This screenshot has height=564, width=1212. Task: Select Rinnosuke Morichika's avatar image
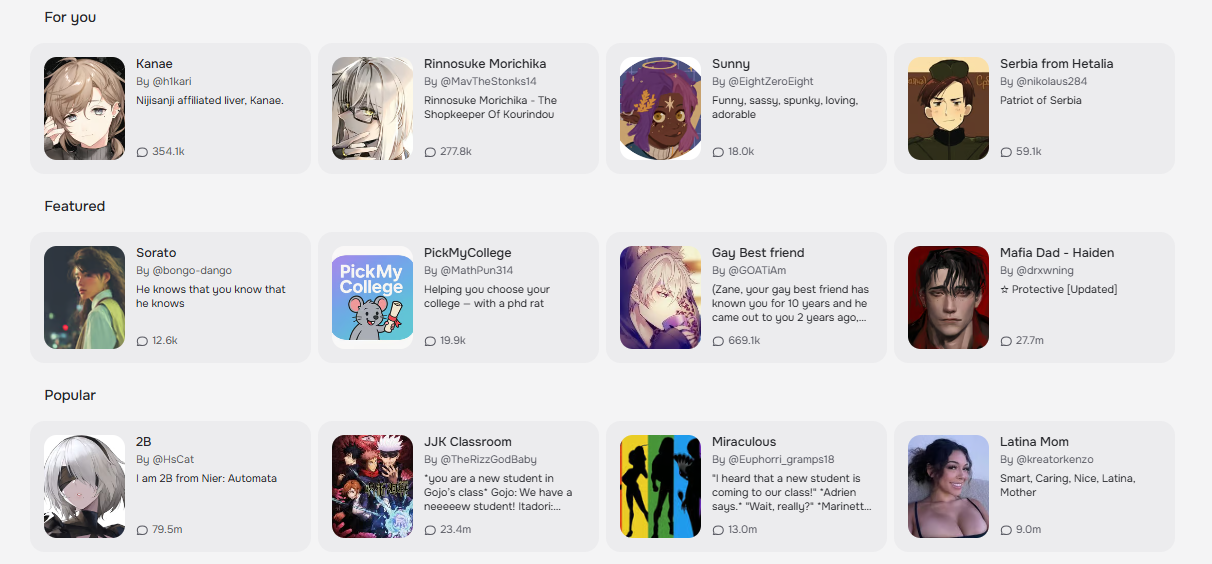[372, 108]
